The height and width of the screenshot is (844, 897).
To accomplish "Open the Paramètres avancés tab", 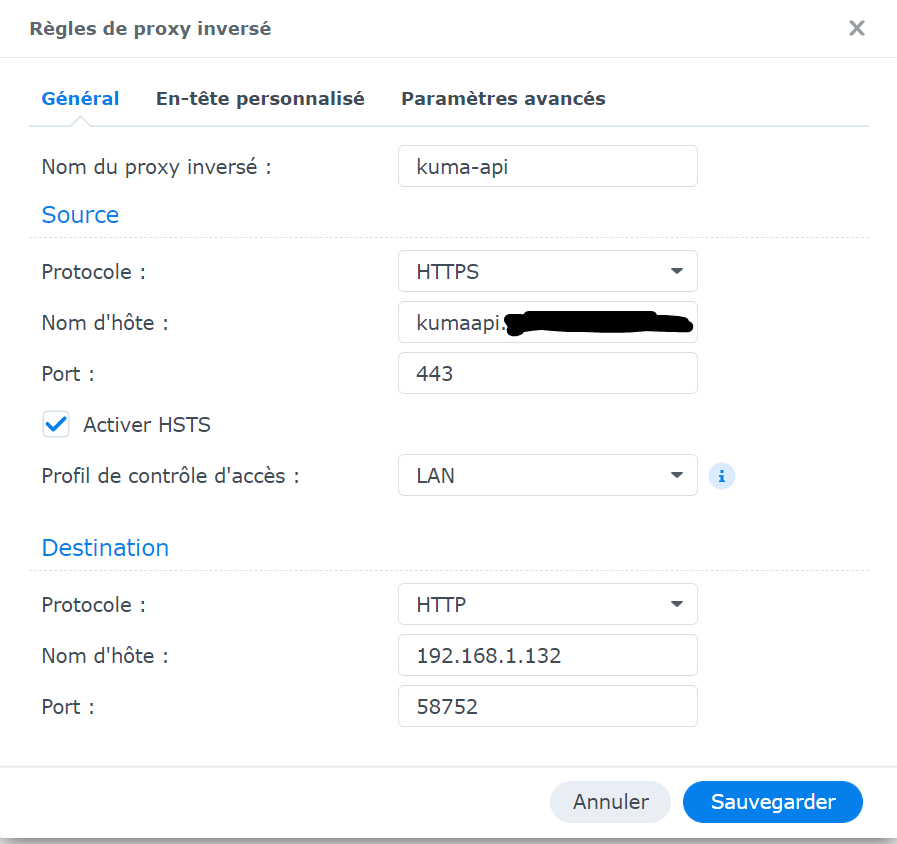I will coord(503,98).
